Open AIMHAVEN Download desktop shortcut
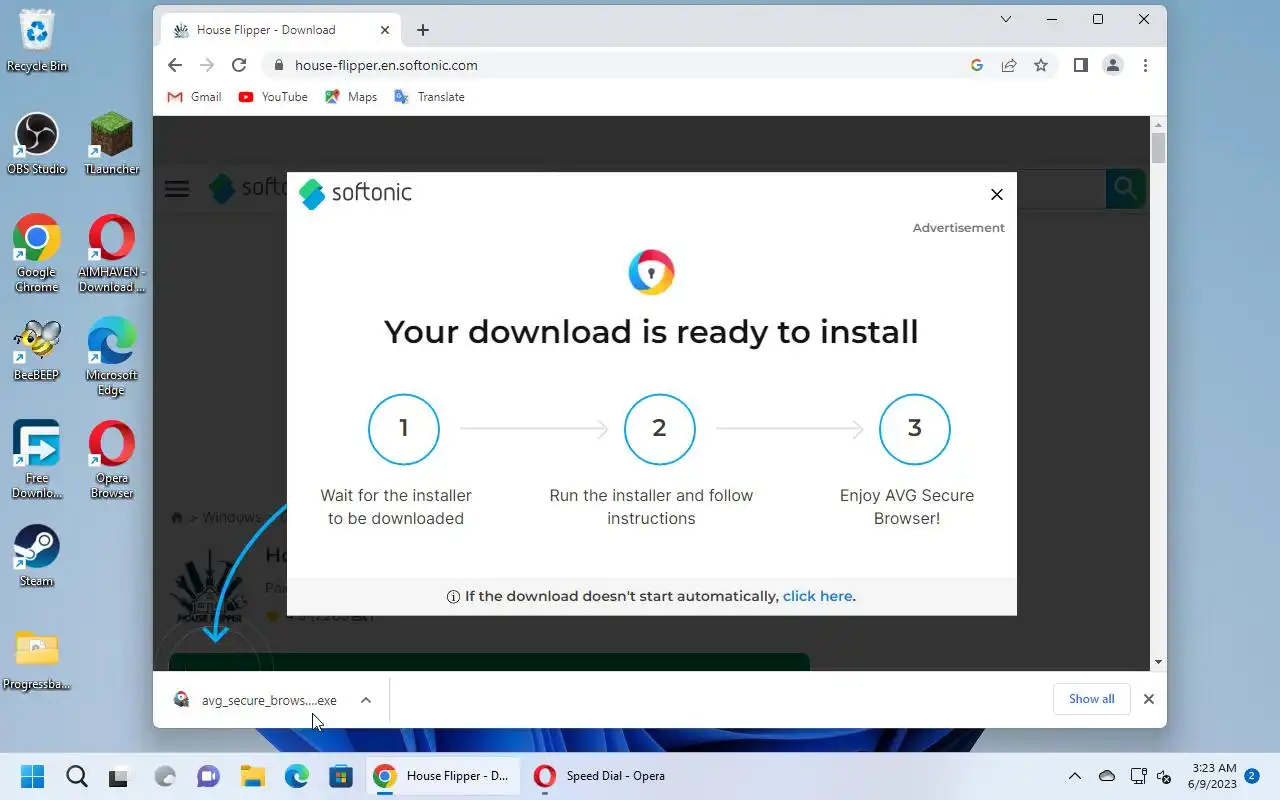 tap(112, 253)
